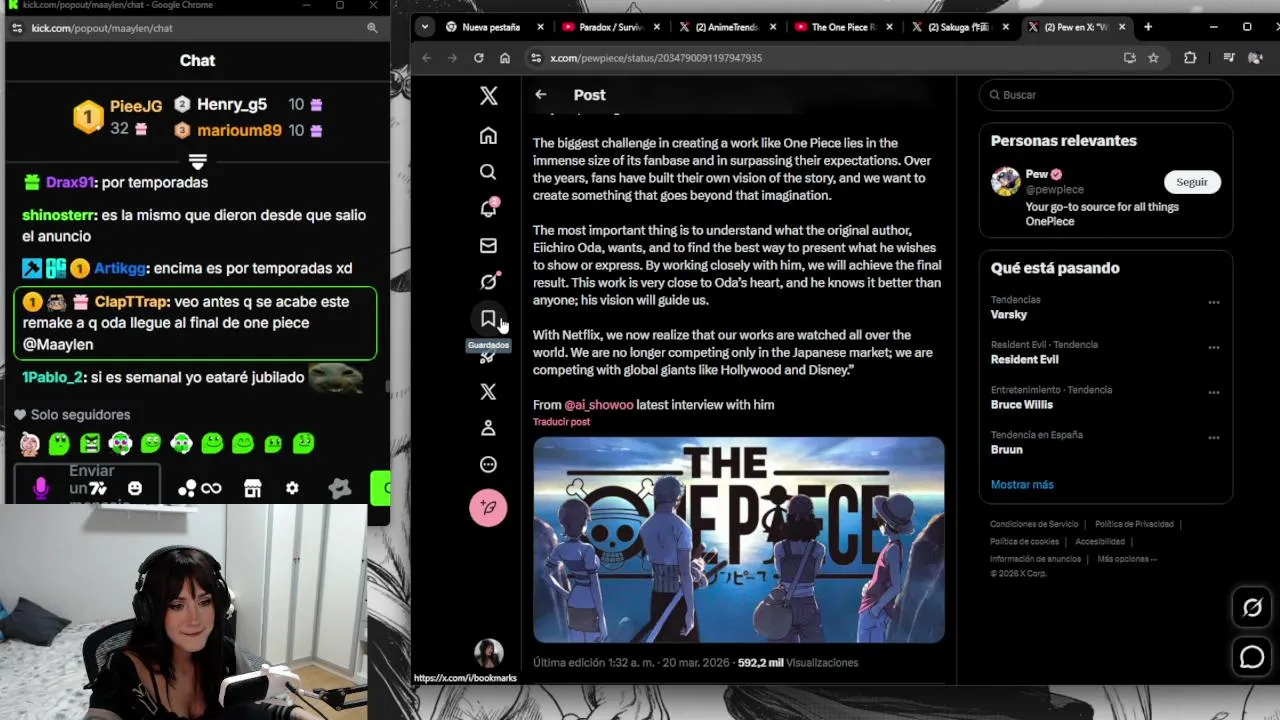View site information icon beside x.com URL
The width and height of the screenshot is (1280, 720).
[x=536, y=58]
